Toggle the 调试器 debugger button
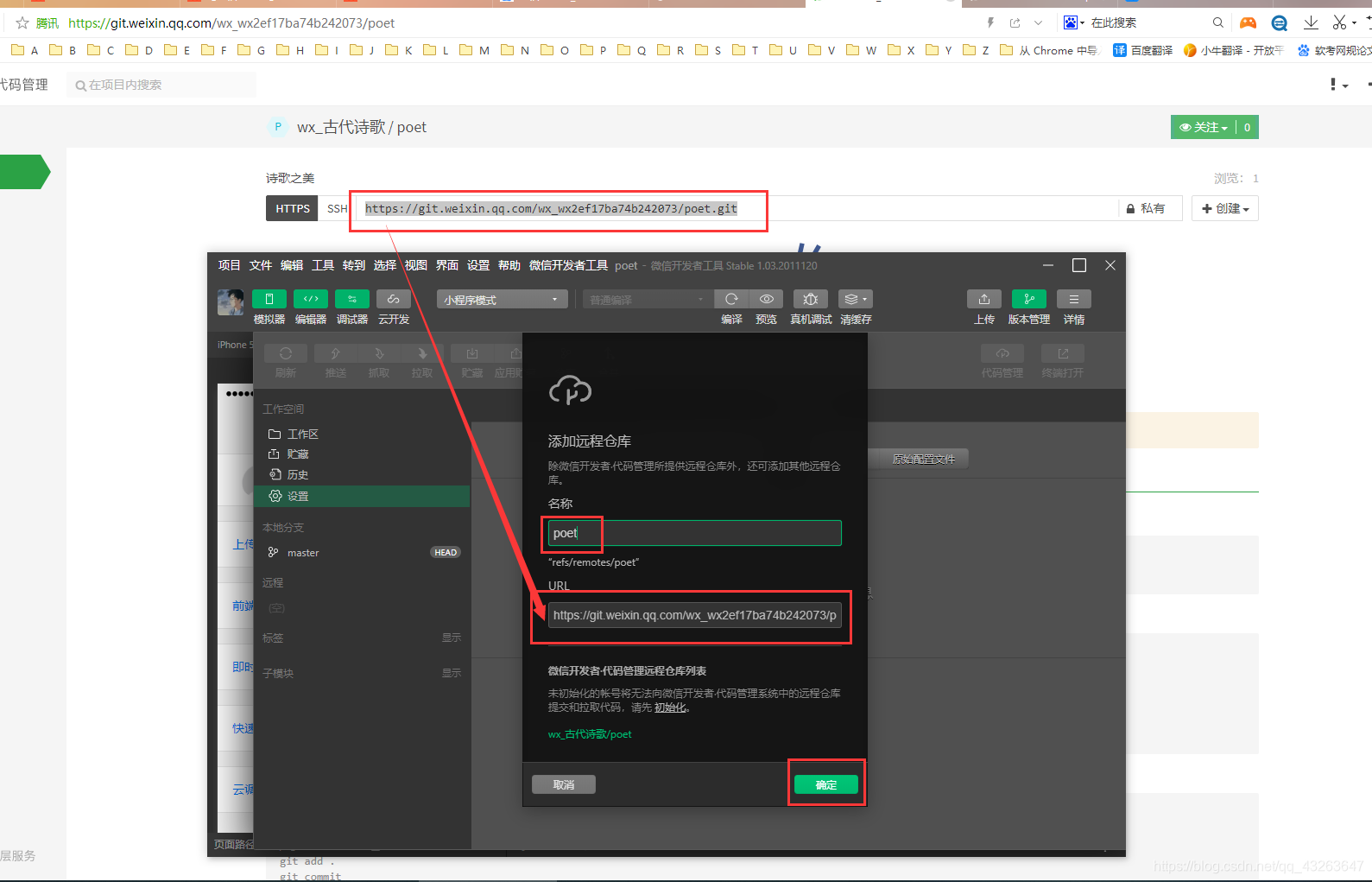 352,299
